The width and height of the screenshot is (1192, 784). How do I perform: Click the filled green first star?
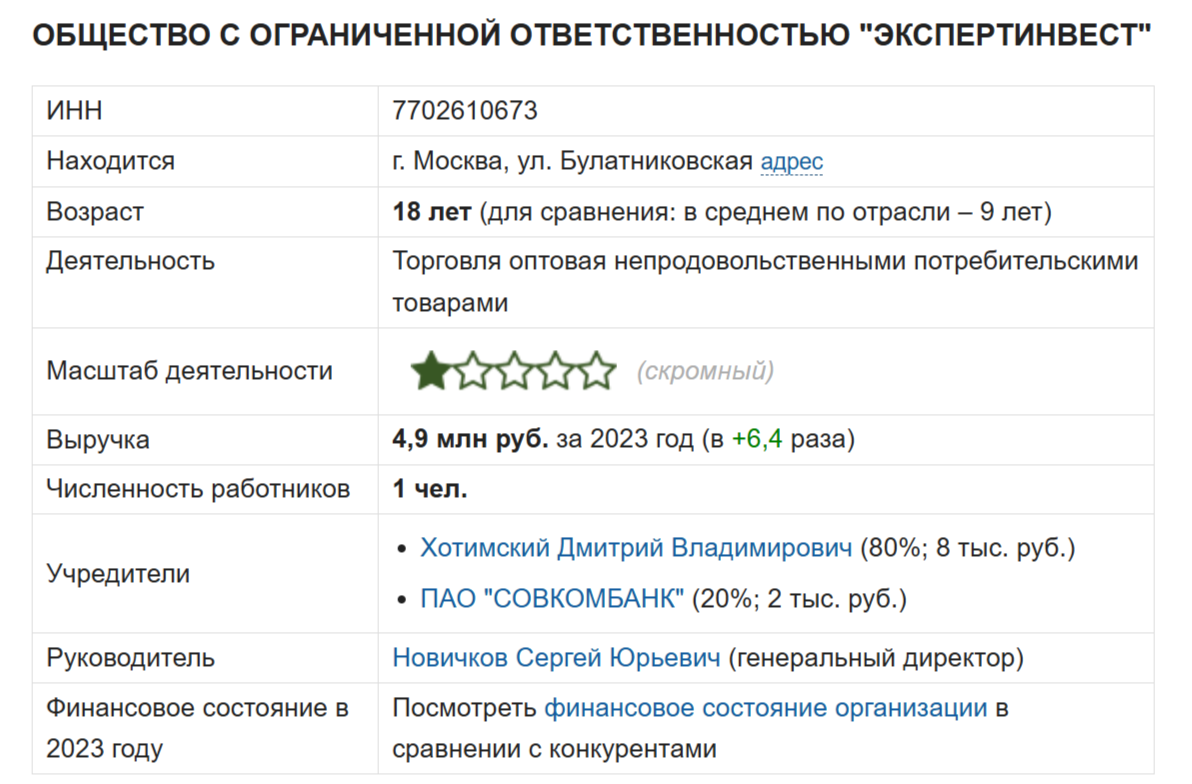(431, 371)
